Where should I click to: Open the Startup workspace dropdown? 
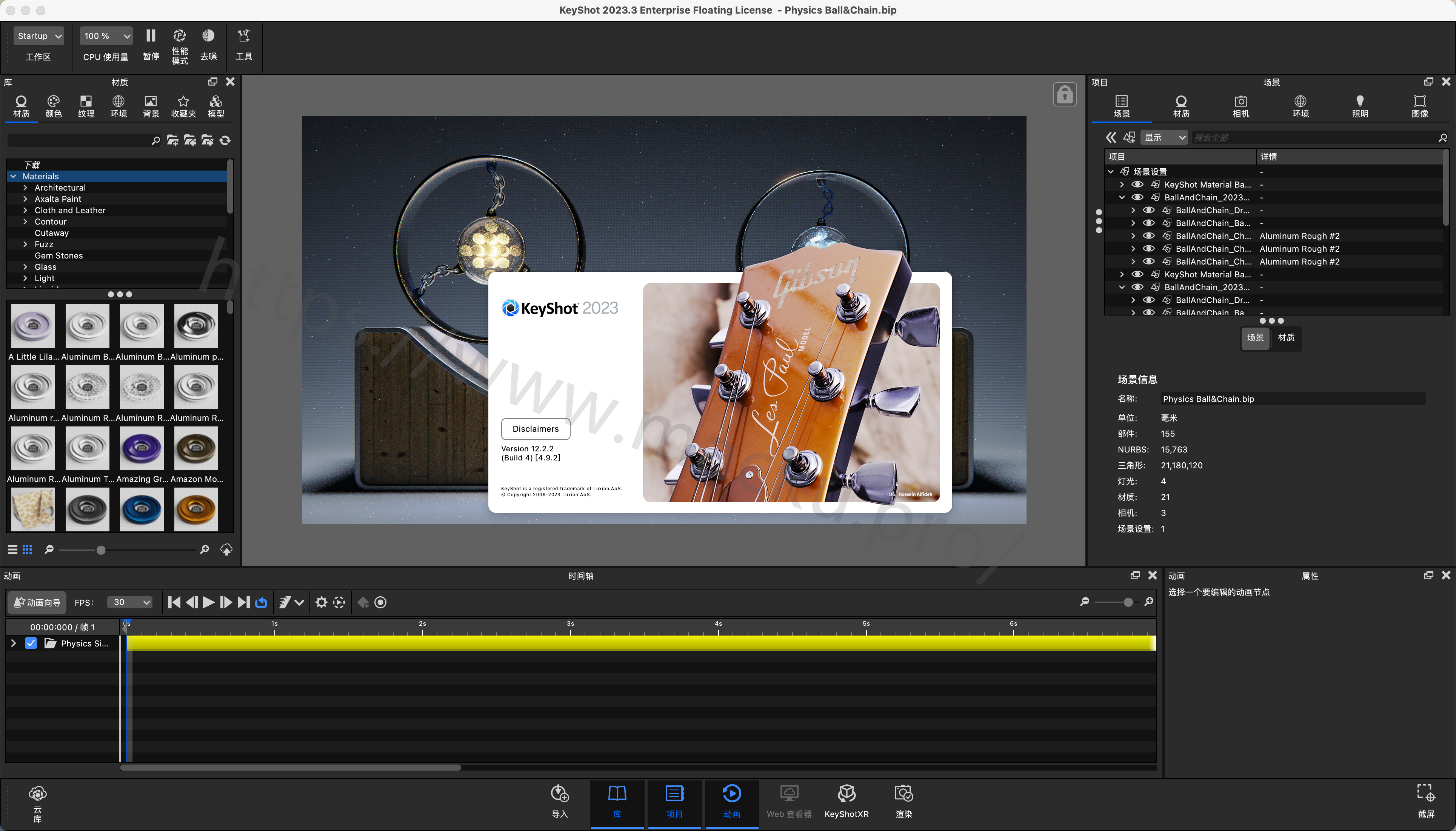click(38, 36)
